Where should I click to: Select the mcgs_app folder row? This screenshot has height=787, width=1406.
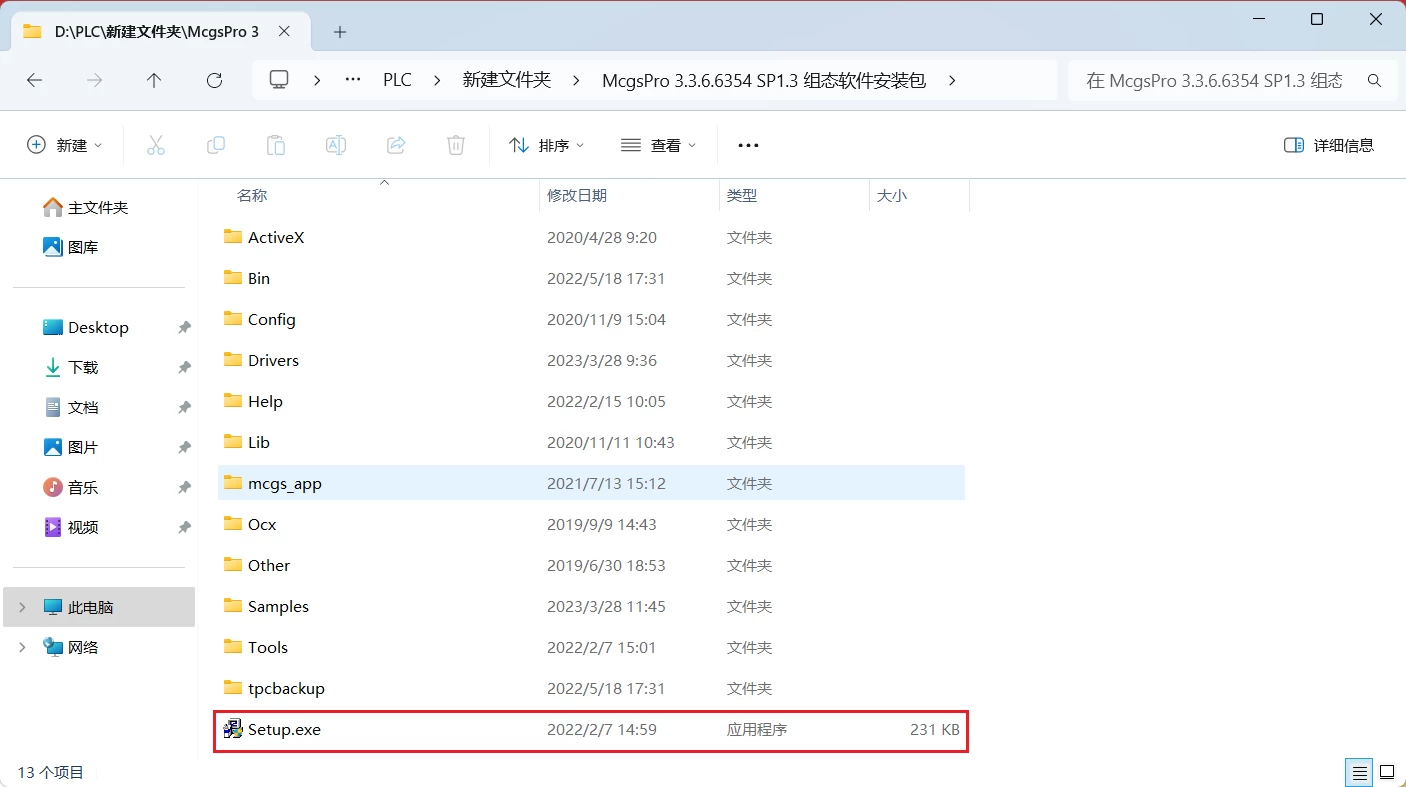tap(591, 483)
